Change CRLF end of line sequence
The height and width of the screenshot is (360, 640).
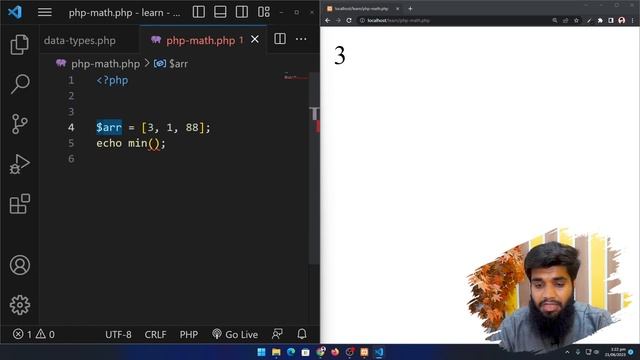[156, 335]
